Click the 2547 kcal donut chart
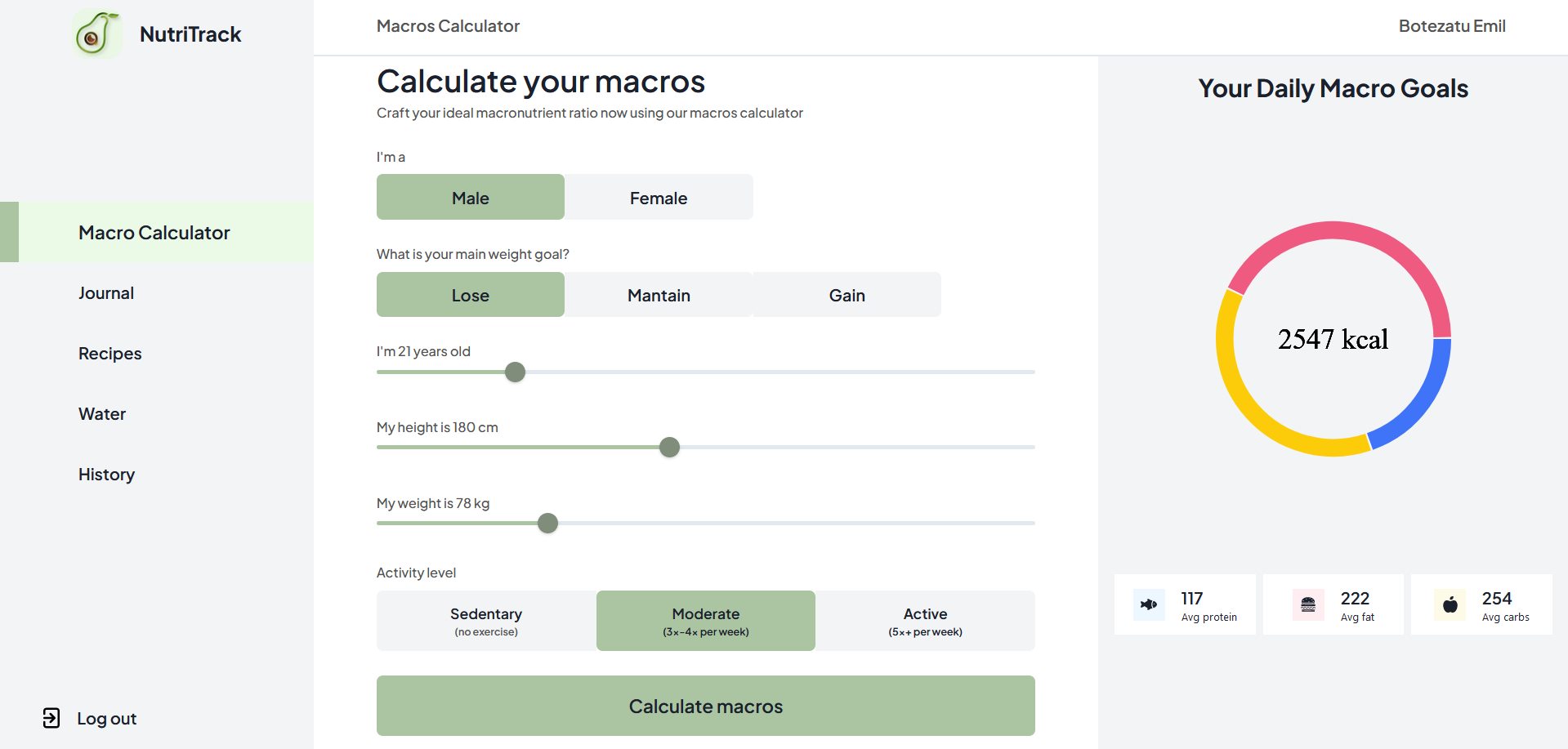 click(x=1333, y=339)
